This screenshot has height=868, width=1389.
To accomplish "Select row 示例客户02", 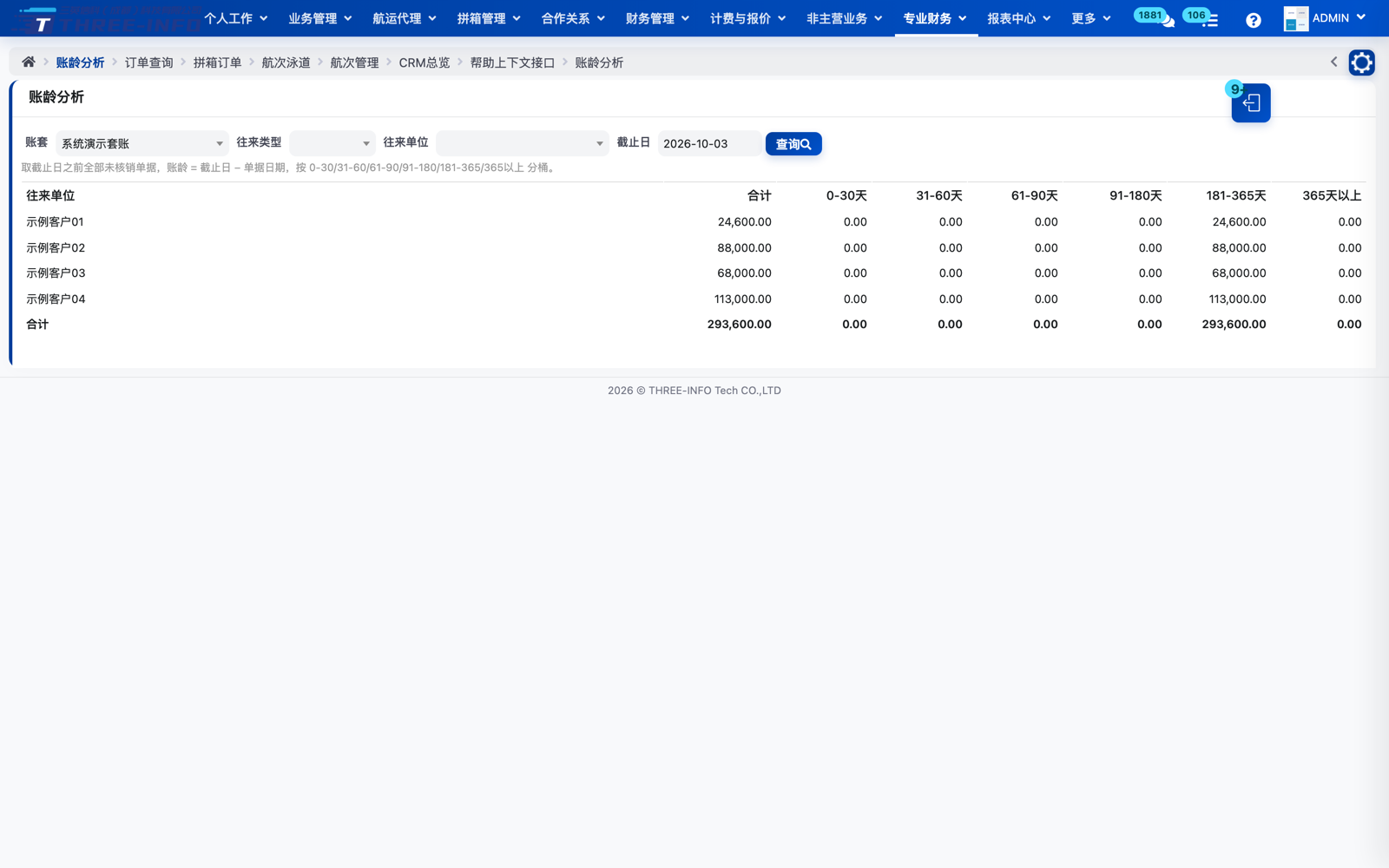I will point(694,247).
